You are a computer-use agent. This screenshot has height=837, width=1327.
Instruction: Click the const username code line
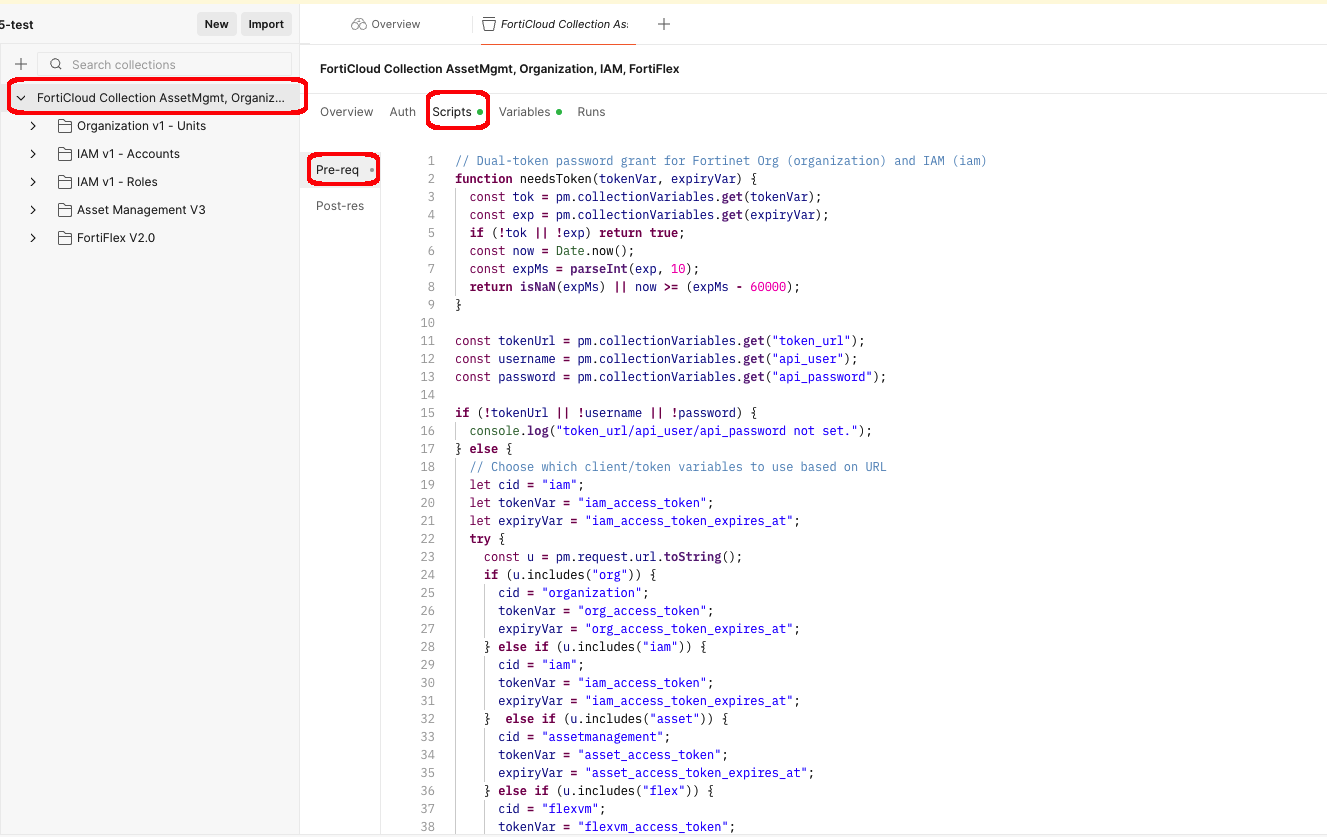click(x=656, y=359)
